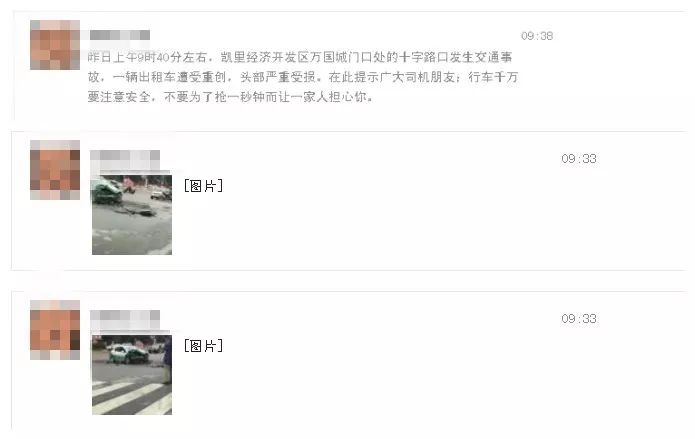The image size is (695, 439).
Task: Click the text line starting with 昨日上午9时40分左右
Action: click(x=300, y=57)
